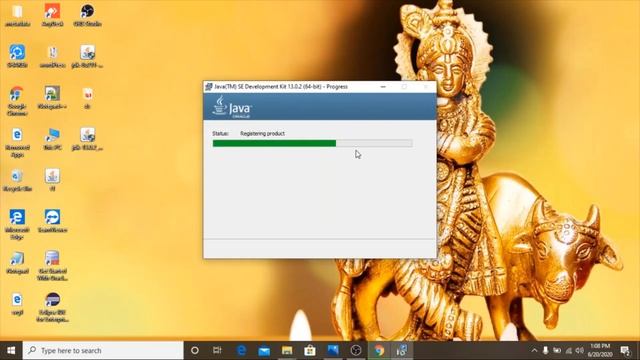
Task: Open Task View from the taskbar
Action: 217,350
